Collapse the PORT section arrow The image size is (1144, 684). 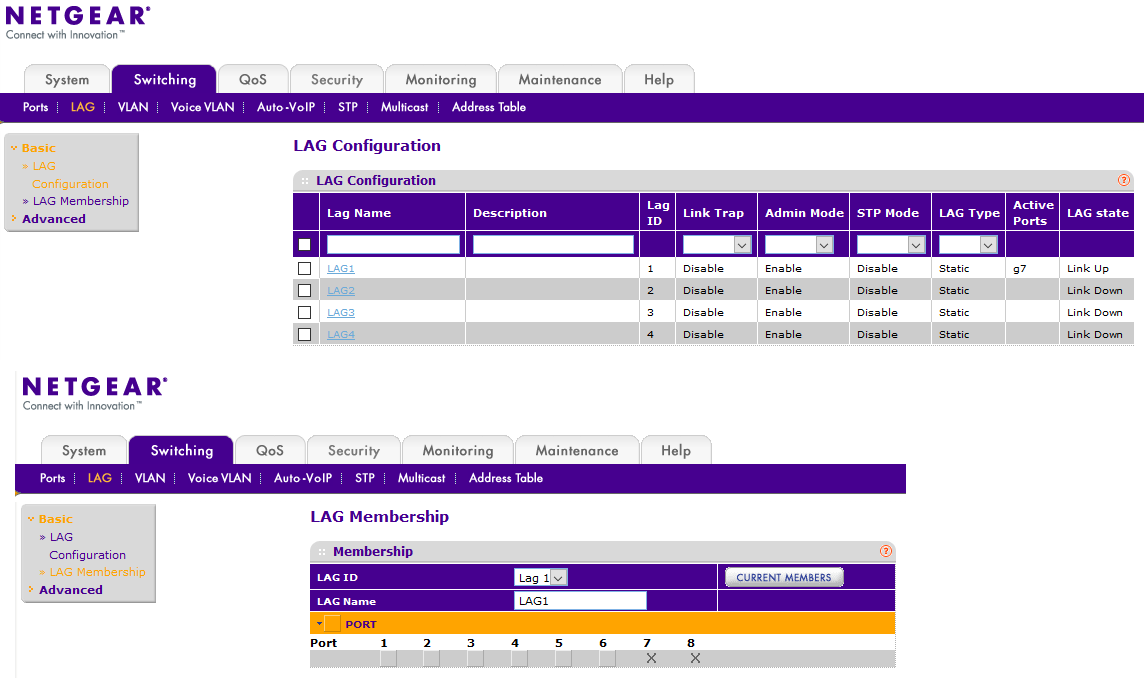tap(319, 624)
